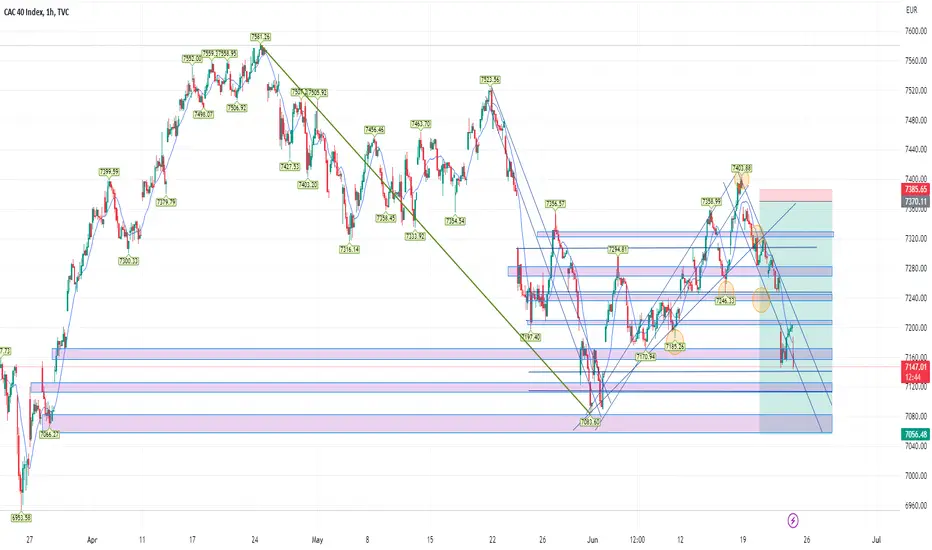The width and height of the screenshot is (932, 550).
Task: Click the 7403.88 pivot high label
Action: click(742, 168)
